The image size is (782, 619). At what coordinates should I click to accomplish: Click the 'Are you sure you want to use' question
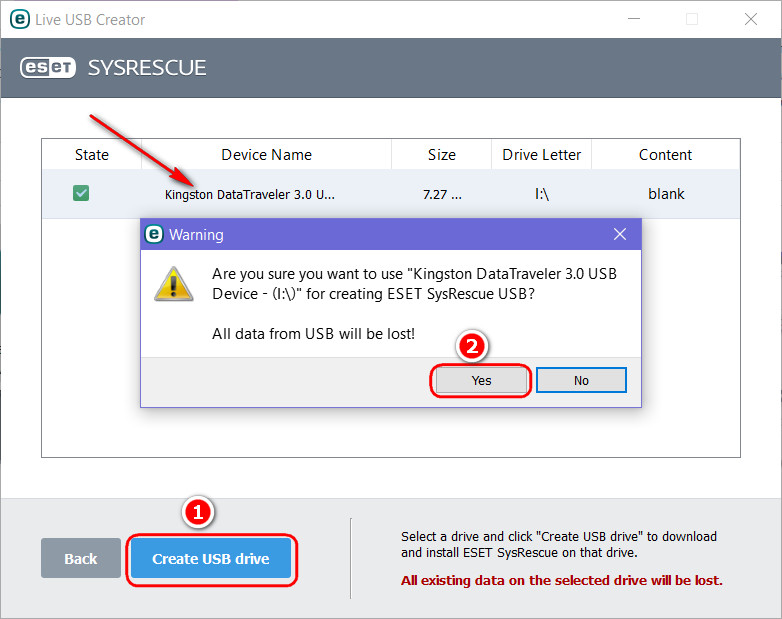[414, 284]
